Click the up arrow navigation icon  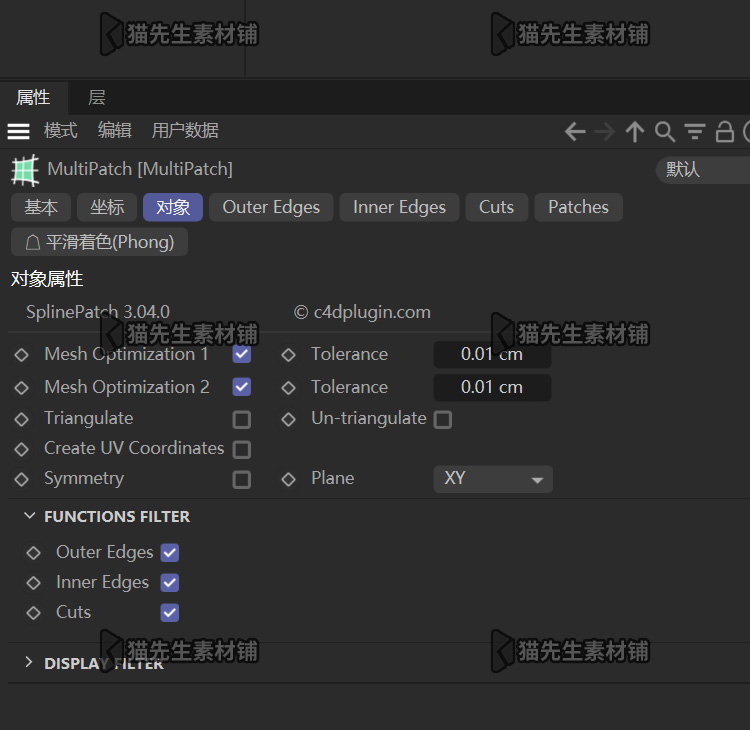pos(635,132)
